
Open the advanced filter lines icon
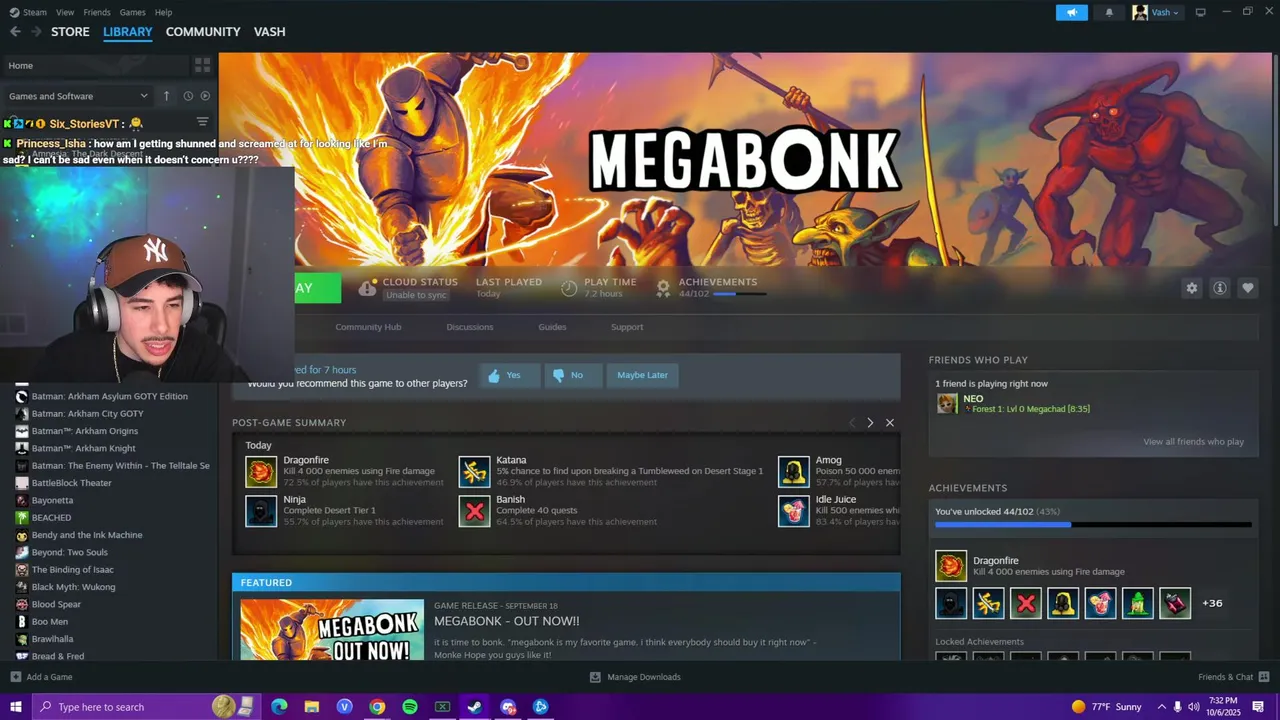pyautogui.click(x=202, y=122)
